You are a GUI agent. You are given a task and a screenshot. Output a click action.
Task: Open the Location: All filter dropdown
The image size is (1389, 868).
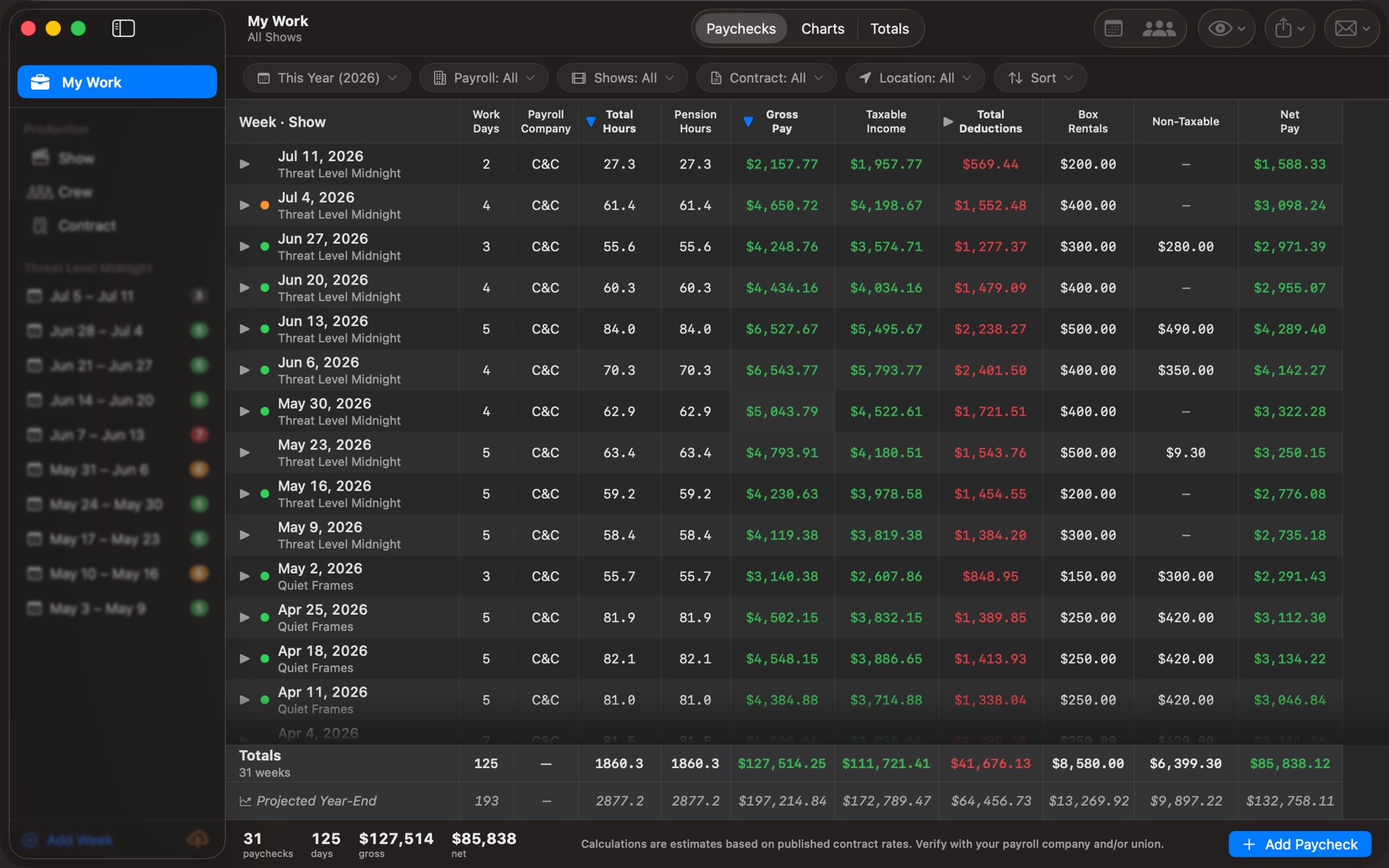coord(915,77)
